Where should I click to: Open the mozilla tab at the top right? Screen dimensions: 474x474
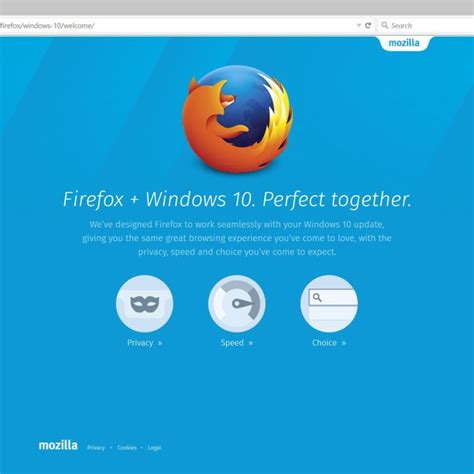pyautogui.click(x=404, y=43)
